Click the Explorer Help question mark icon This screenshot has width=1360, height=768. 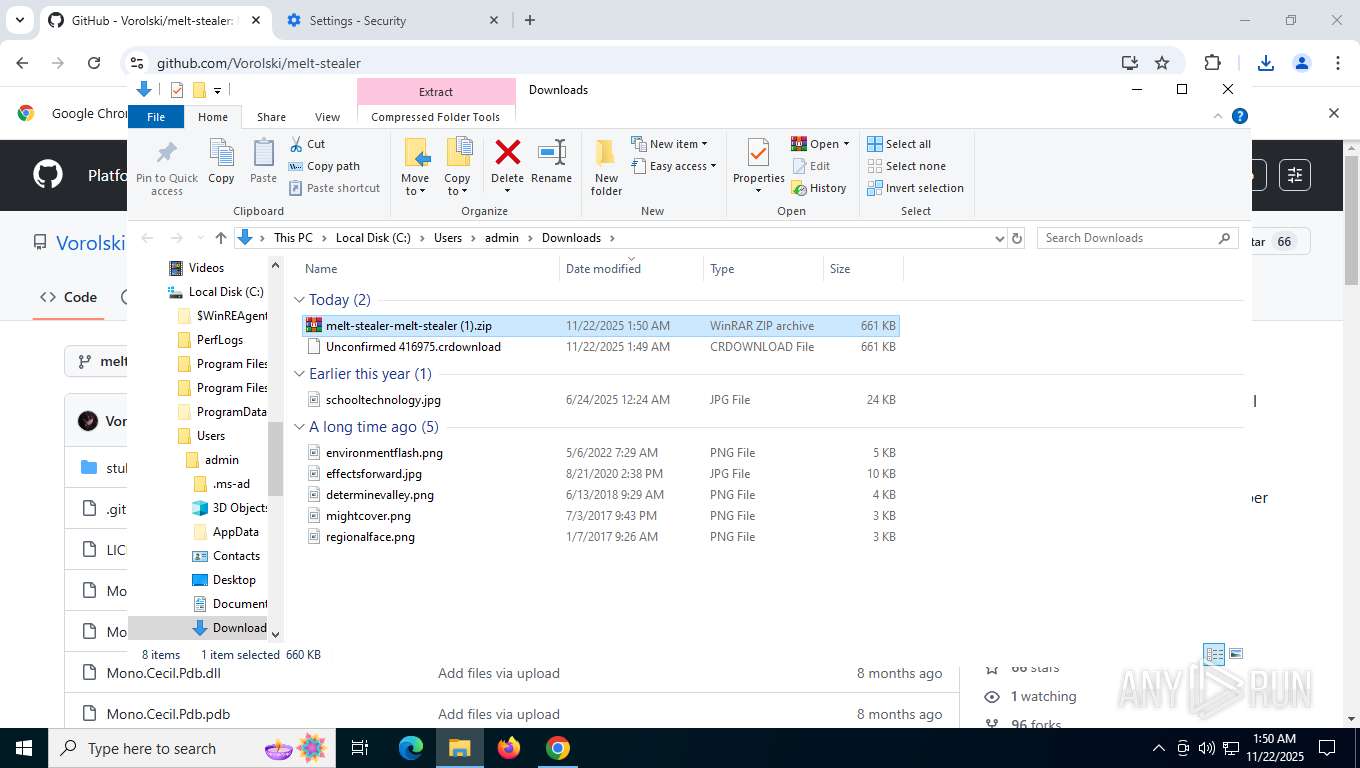pyautogui.click(x=1240, y=116)
